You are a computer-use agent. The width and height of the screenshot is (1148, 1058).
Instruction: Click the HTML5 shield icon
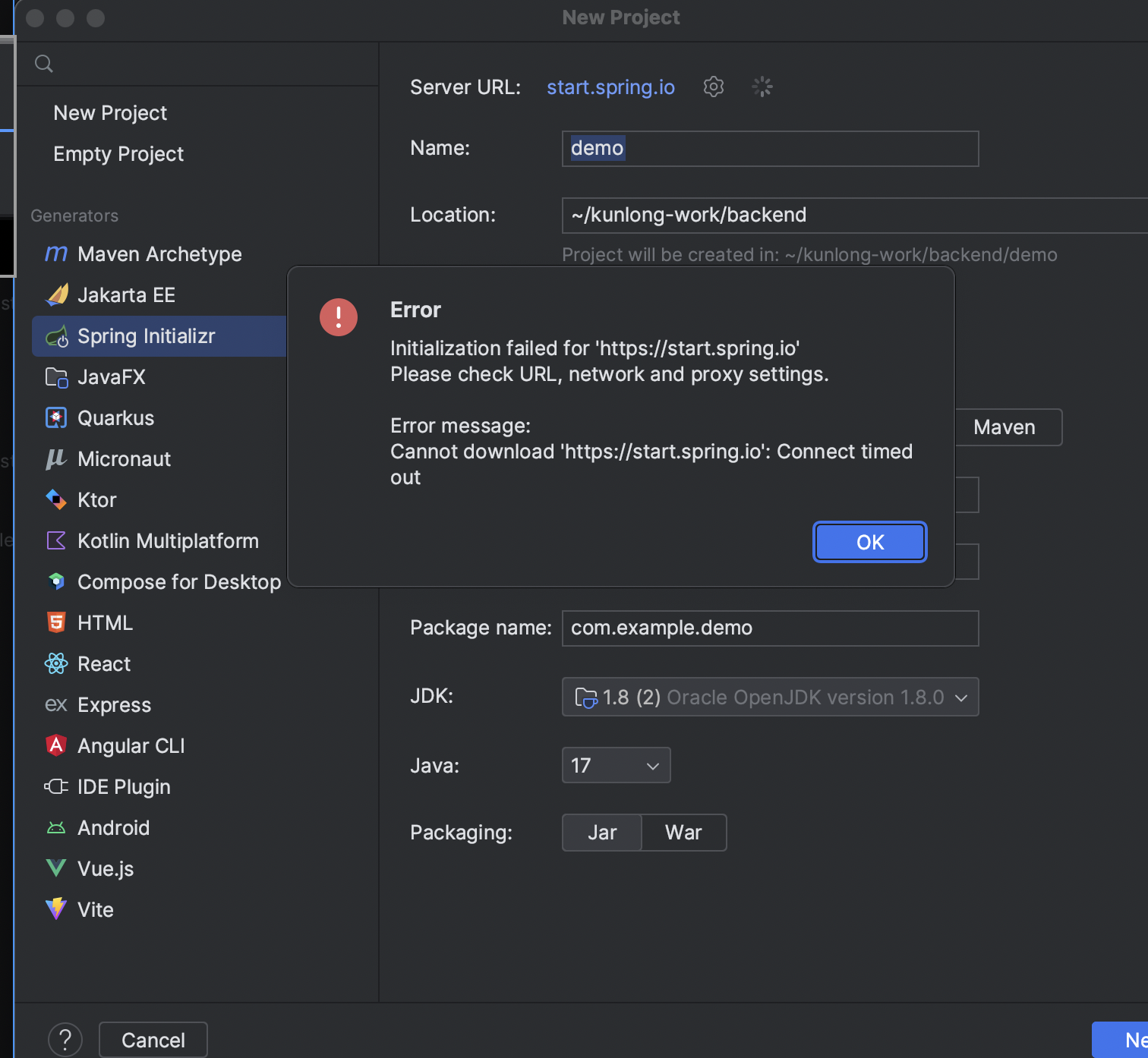[x=56, y=622]
